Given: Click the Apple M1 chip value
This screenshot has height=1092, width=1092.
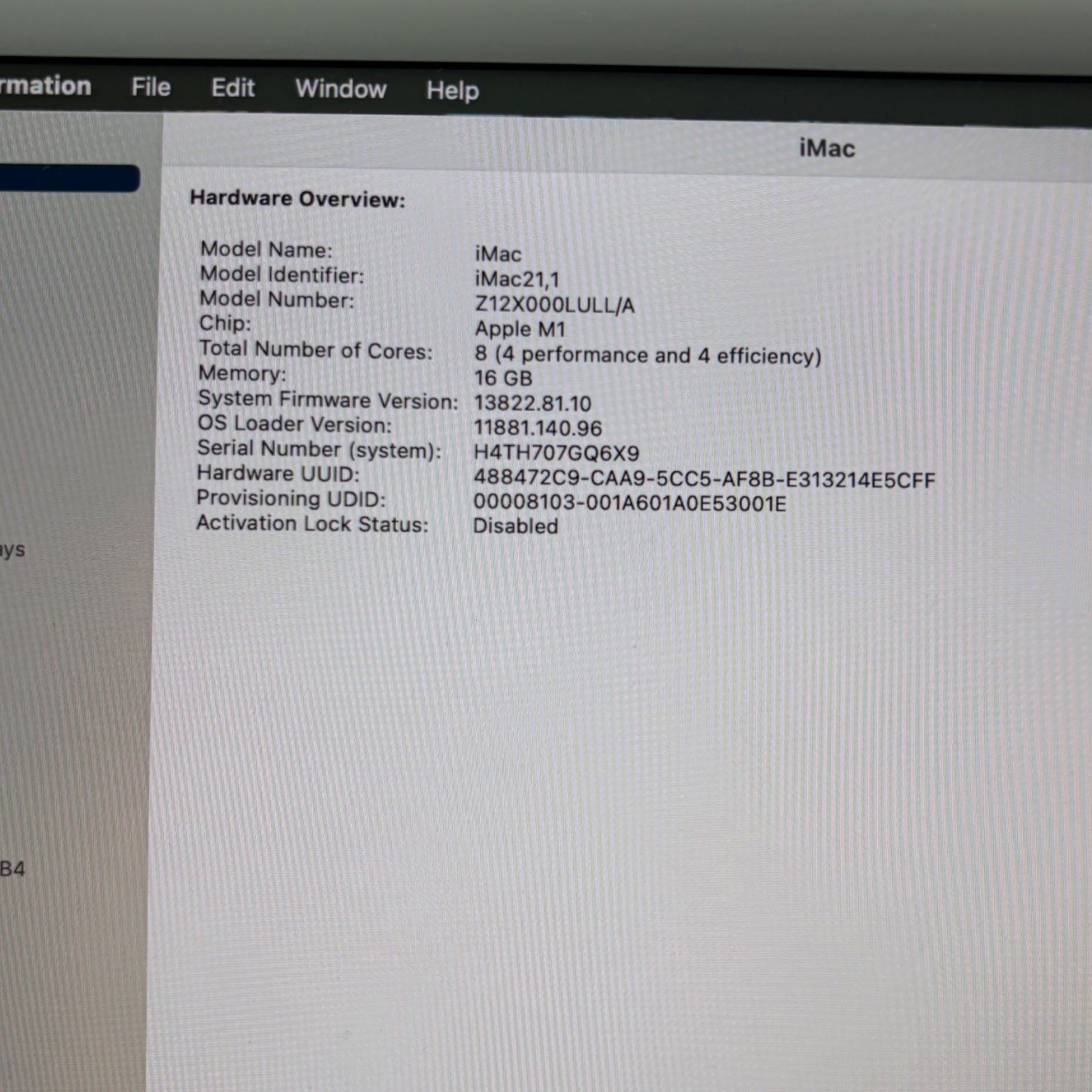Looking at the screenshot, I should [520, 329].
